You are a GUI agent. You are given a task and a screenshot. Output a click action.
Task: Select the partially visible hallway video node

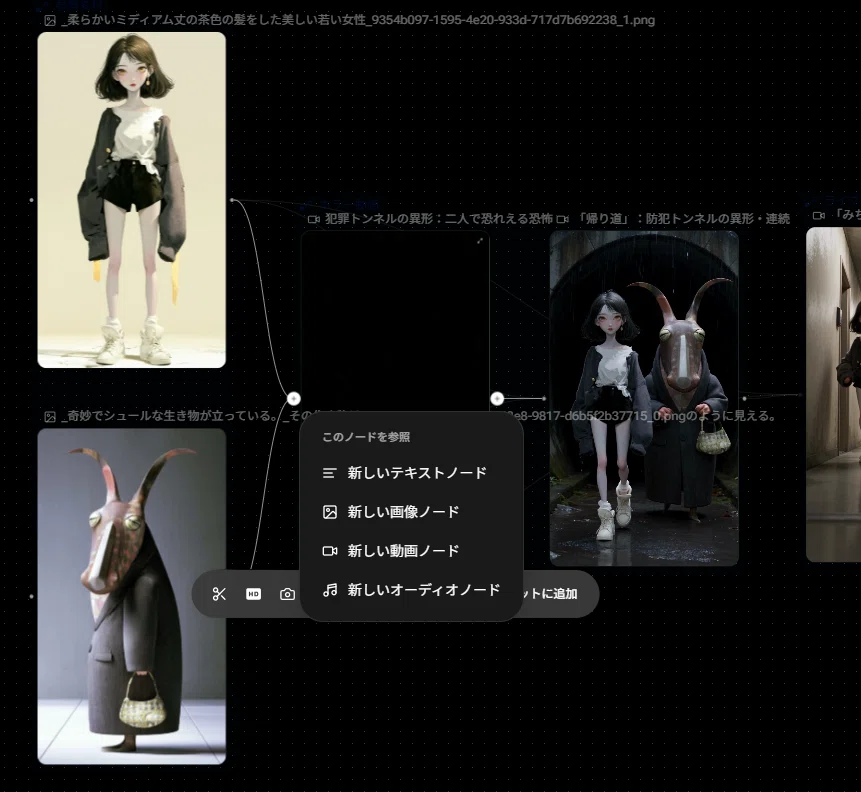pyautogui.click(x=834, y=394)
